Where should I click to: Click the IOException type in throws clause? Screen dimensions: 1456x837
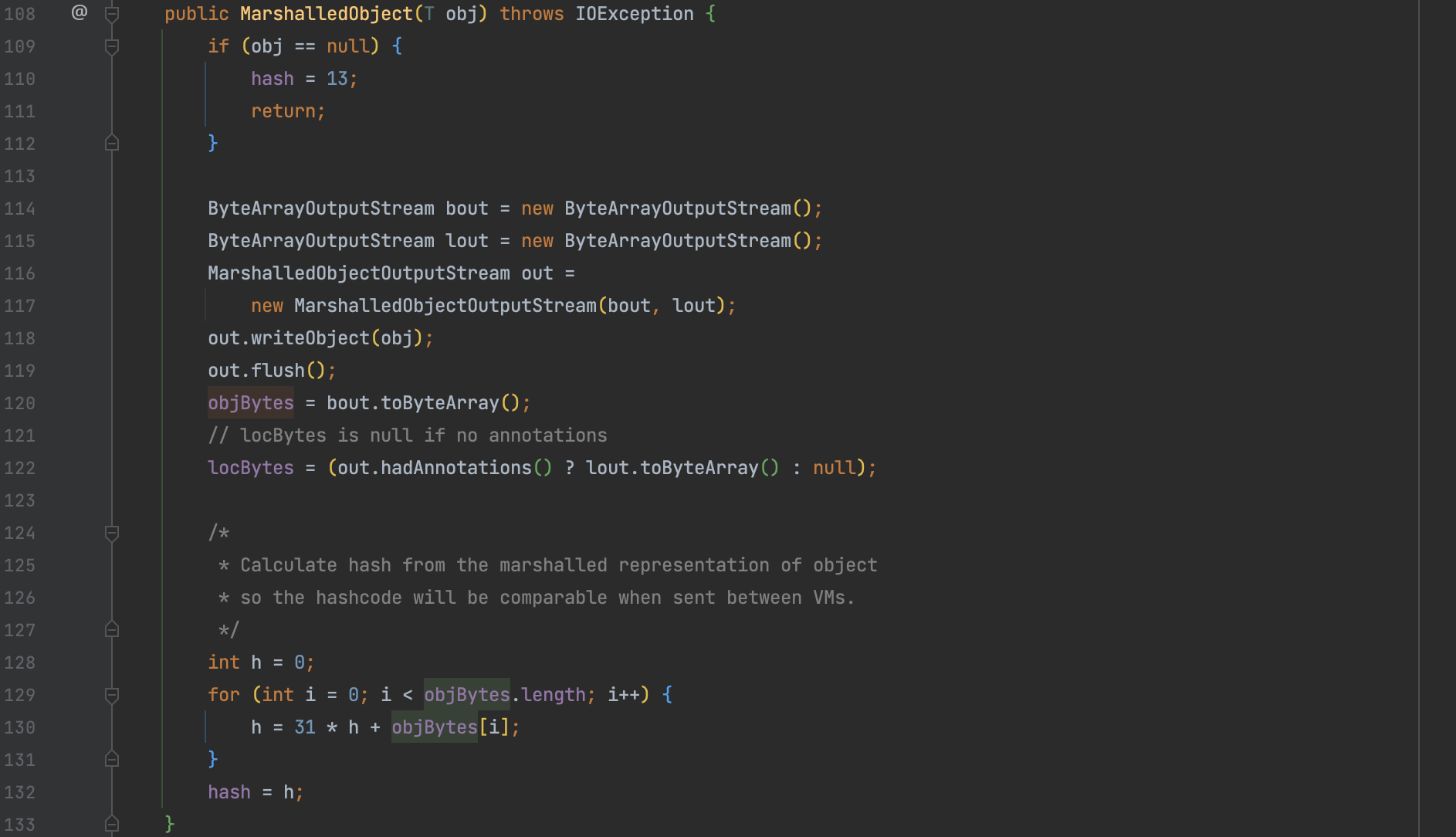pos(635,14)
